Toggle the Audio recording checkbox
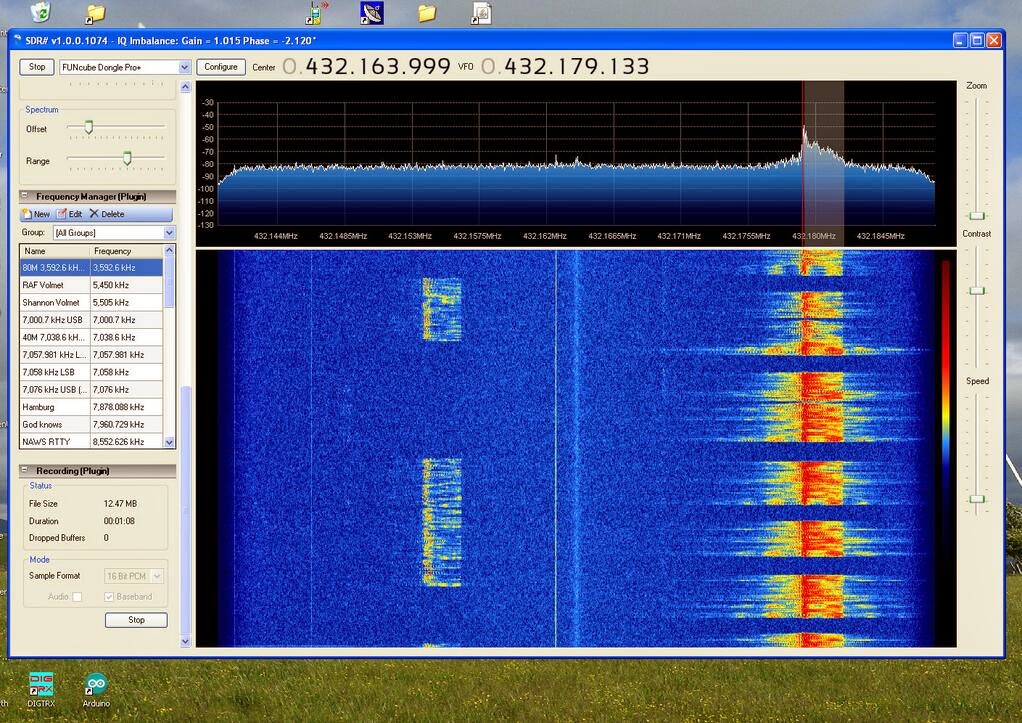This screenshot has height=723, width=1022. click(x=77, y=597)
